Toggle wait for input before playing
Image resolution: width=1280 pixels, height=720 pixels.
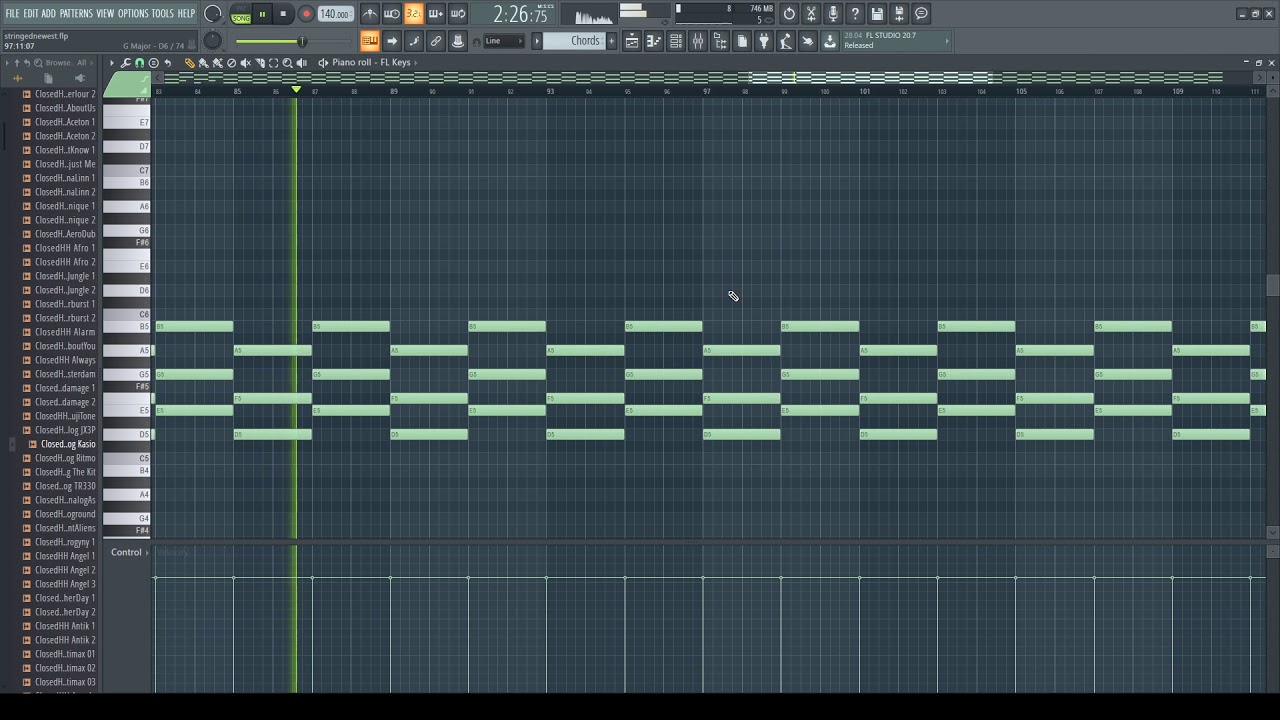[392, 14]
